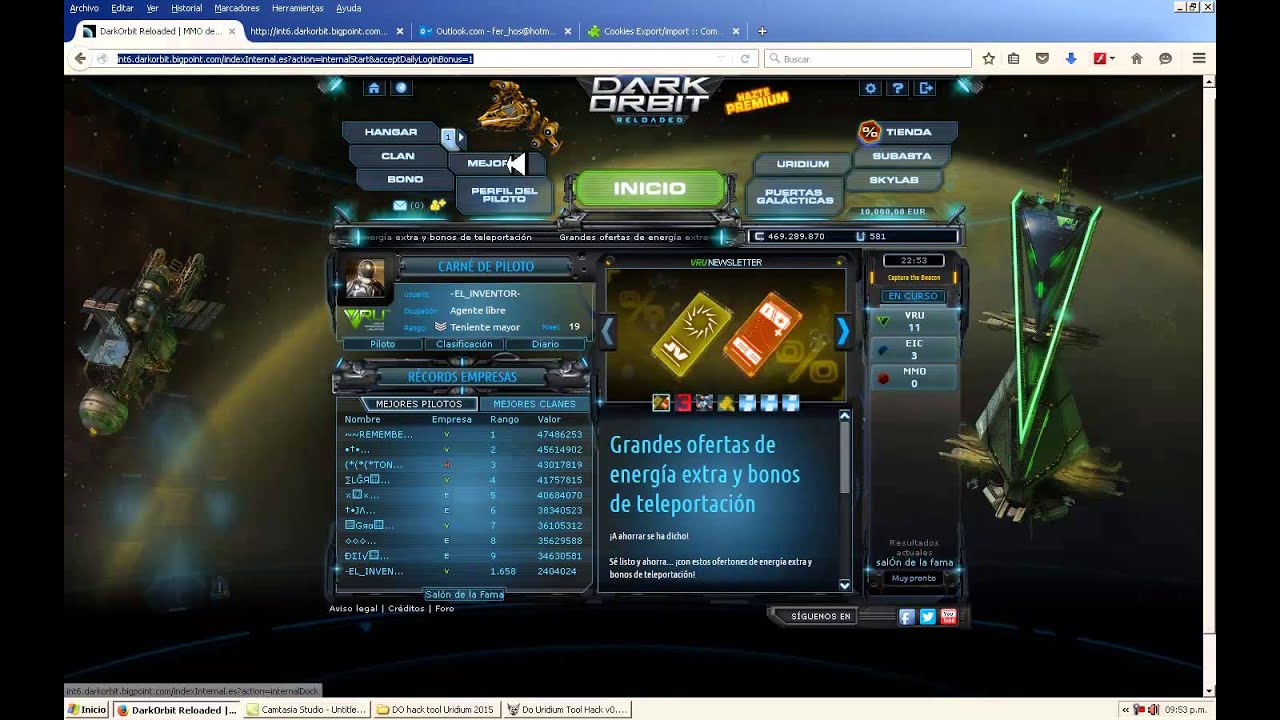Click the browser address bar URL
The image size is (1280, 720).
pyautogui.click(x=295, y=59)
